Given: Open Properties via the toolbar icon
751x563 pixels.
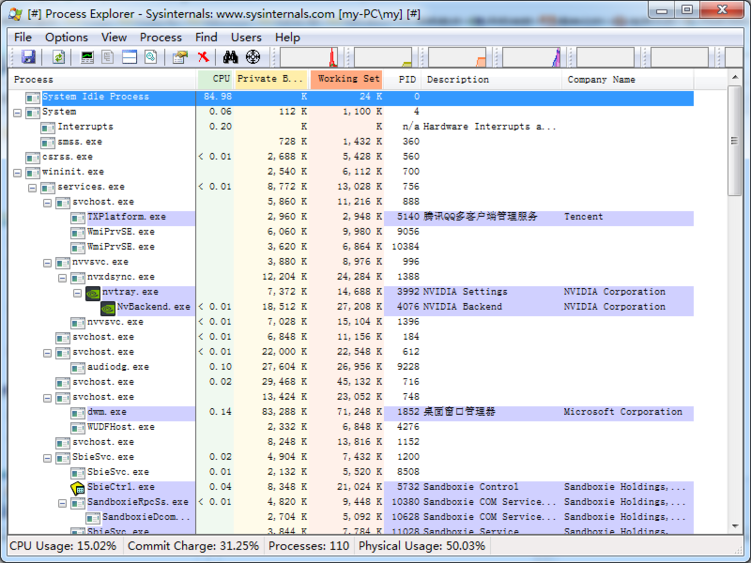Looking at the screenshot, I should pyautogui.click(x=180, y=57).
